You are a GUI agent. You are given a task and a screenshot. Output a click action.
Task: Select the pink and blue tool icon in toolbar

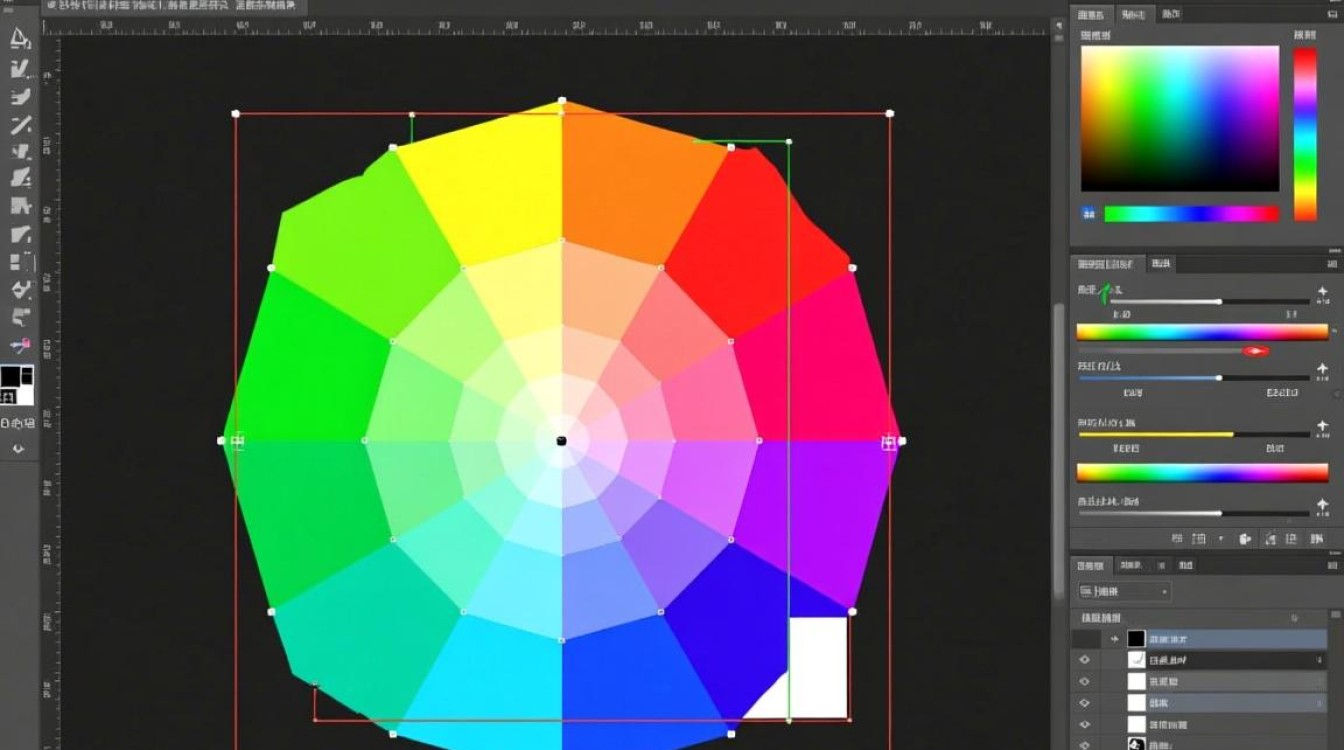20,345
